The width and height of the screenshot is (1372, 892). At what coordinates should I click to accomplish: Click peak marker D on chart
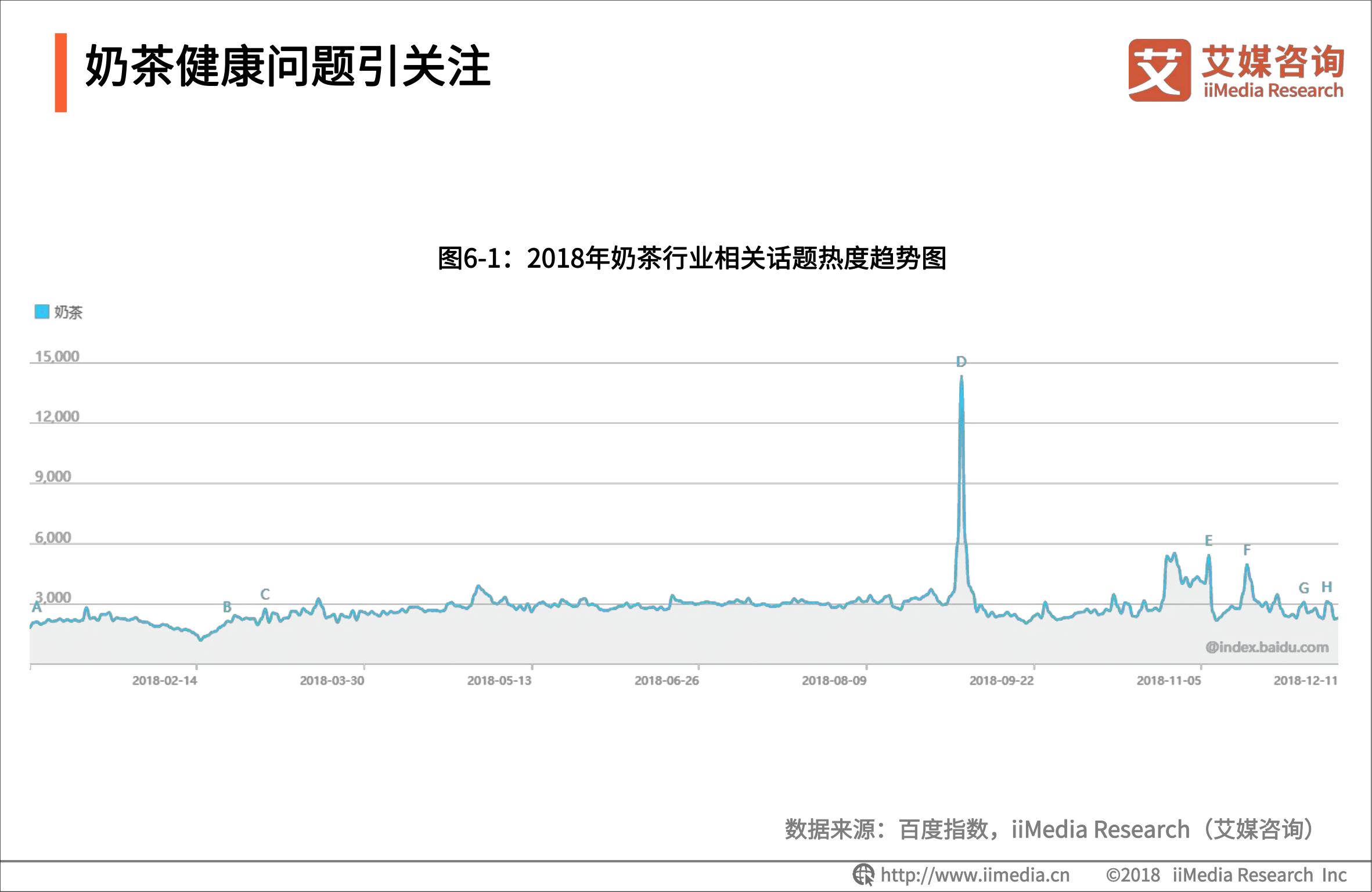[961, 362]
